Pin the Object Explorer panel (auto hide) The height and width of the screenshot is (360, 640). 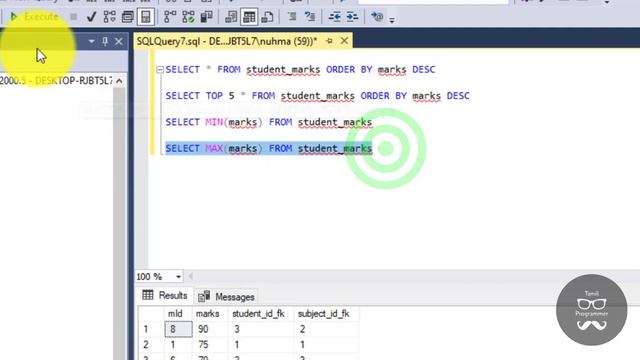(x=105, y=41)
